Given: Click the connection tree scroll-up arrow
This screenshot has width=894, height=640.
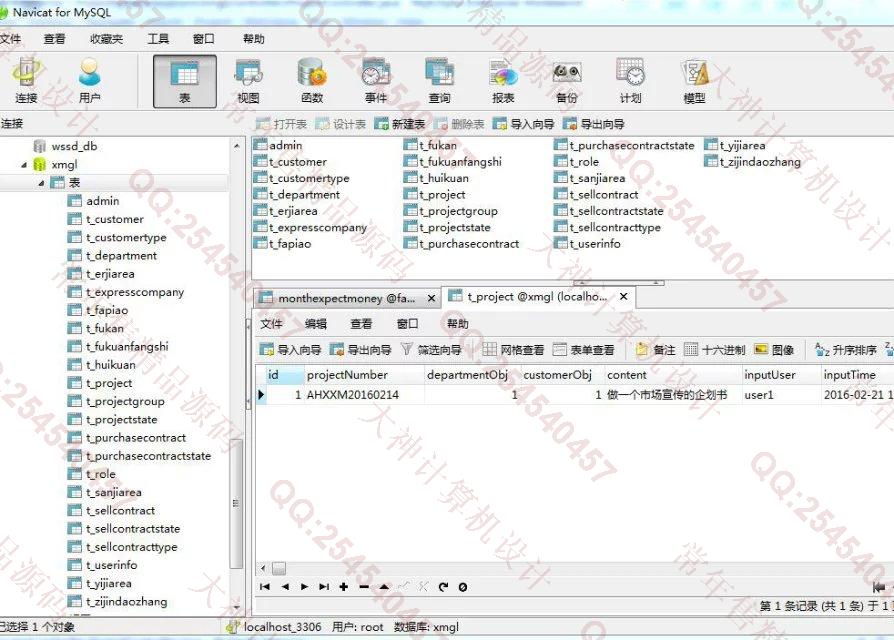Looking at the screenshot, I should click(237, 146).
